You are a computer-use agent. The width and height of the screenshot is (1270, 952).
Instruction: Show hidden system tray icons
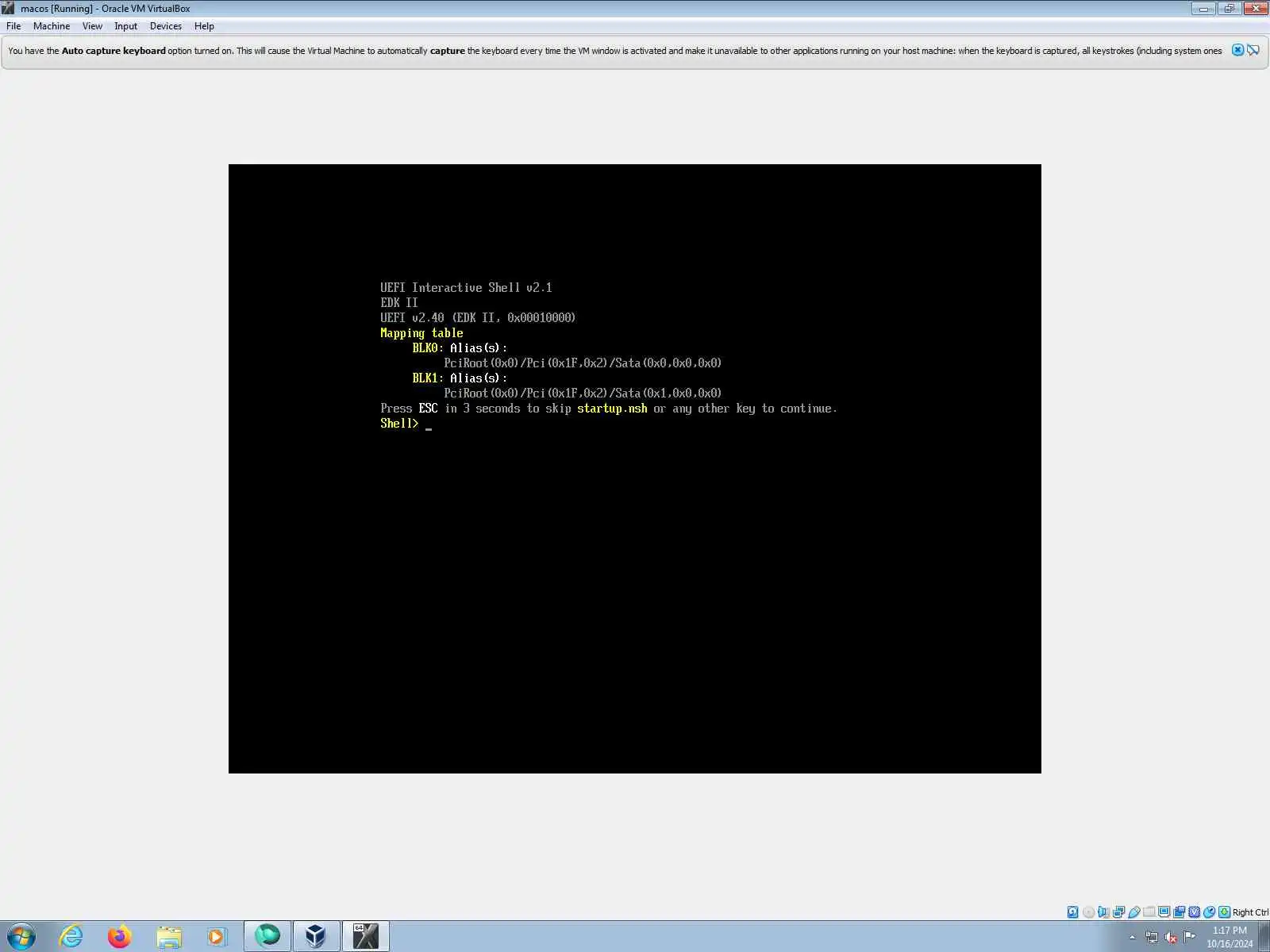click(1133, 937)
